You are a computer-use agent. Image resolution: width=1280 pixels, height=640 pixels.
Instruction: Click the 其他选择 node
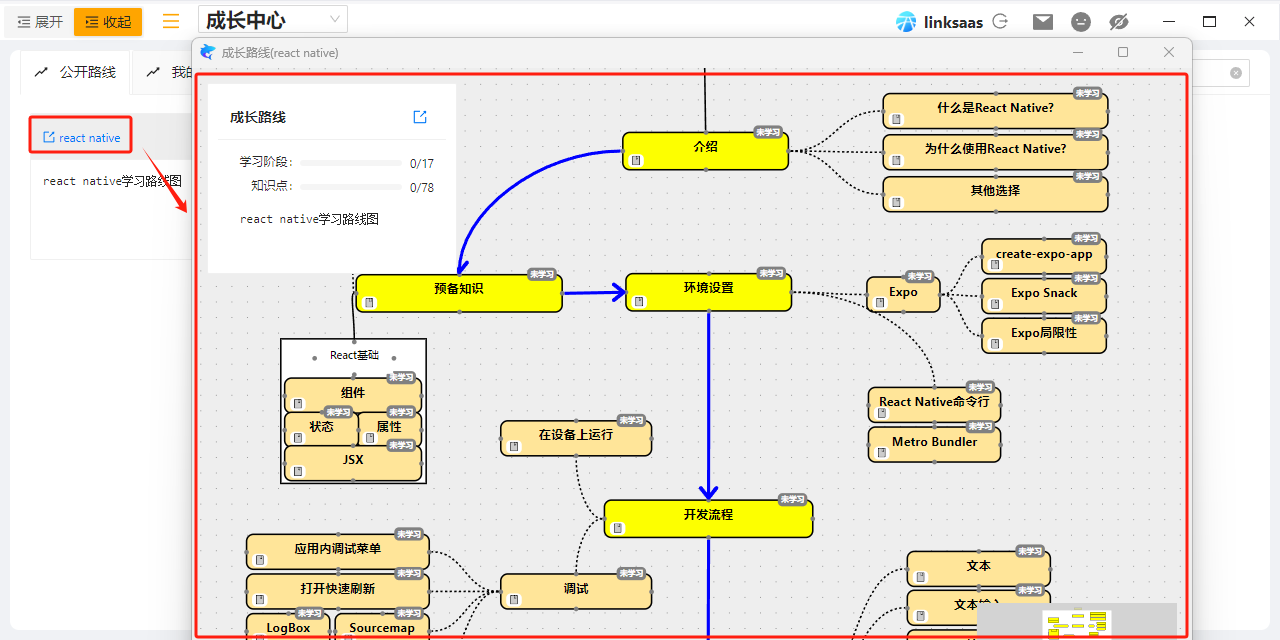click(x=995, y=193)
